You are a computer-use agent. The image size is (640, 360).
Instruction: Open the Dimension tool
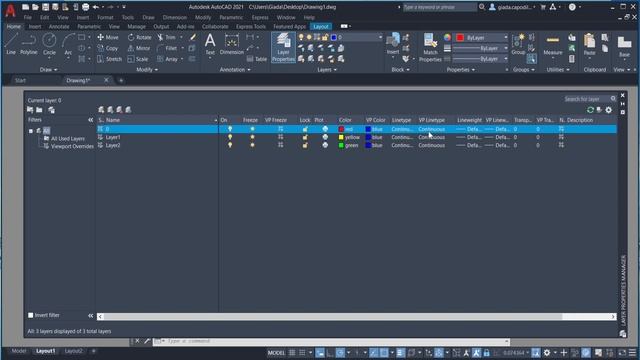click(231, 44)
